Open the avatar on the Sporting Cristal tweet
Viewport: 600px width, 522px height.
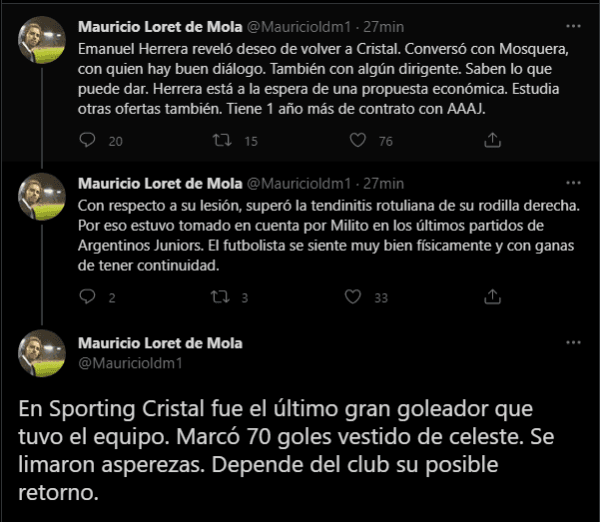pyautogui.click(x=43, y=353)
